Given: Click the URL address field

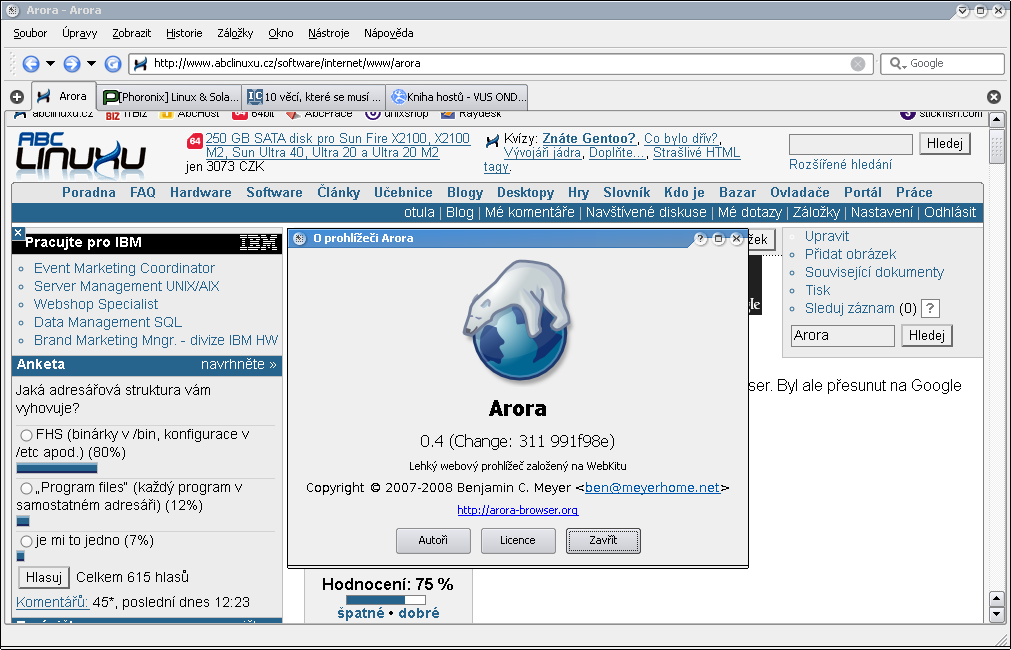Looking at the screenshot, I should pos(500,63).
